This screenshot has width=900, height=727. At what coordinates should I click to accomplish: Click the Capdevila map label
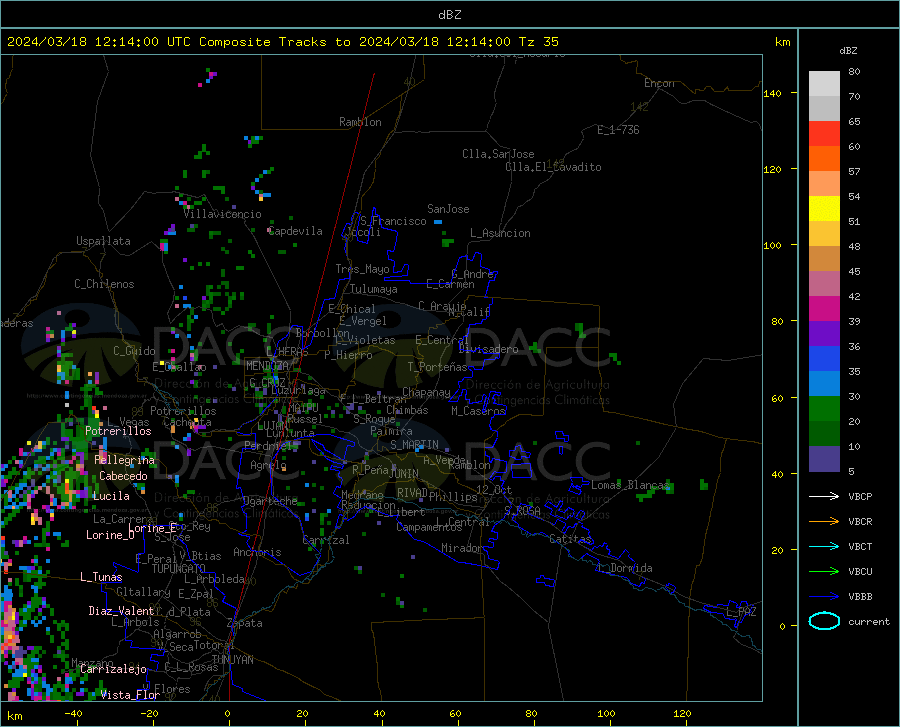click(296, 231)
